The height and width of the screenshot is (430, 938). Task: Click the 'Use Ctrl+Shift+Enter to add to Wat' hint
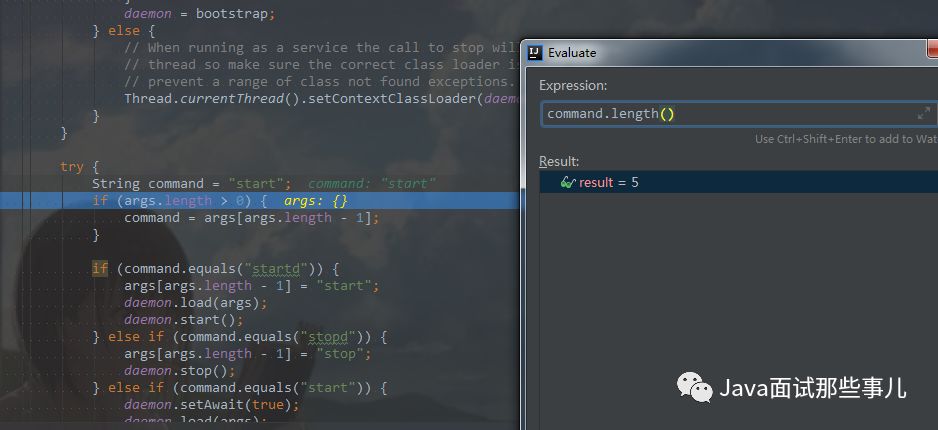tap(846, 139)
